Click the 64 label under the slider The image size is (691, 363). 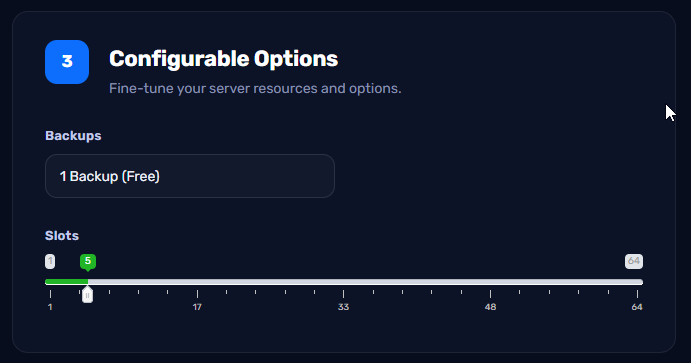[637, 307]
